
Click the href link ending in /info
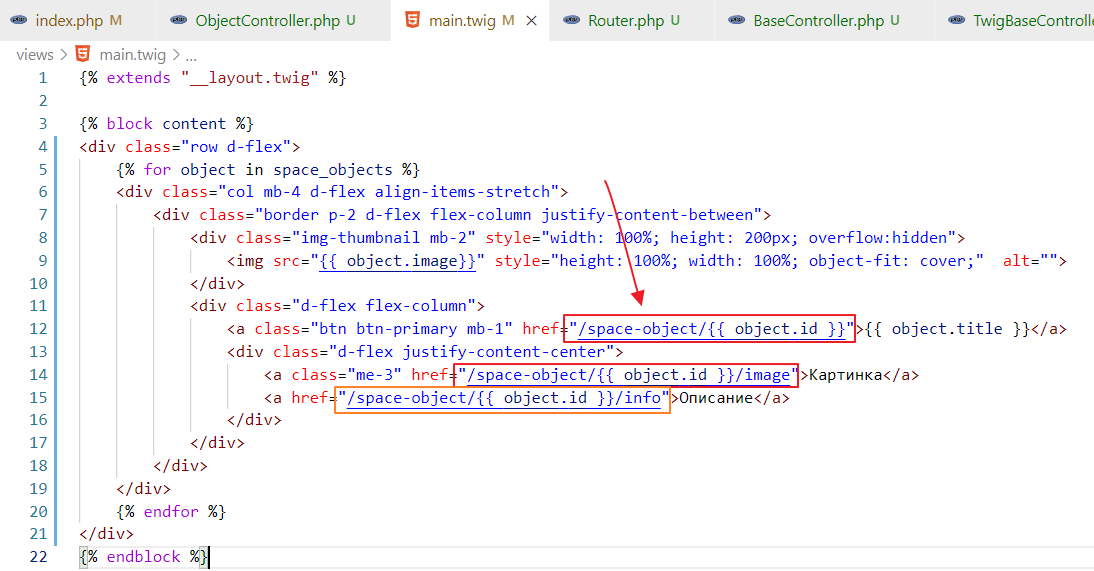point(502,398)
